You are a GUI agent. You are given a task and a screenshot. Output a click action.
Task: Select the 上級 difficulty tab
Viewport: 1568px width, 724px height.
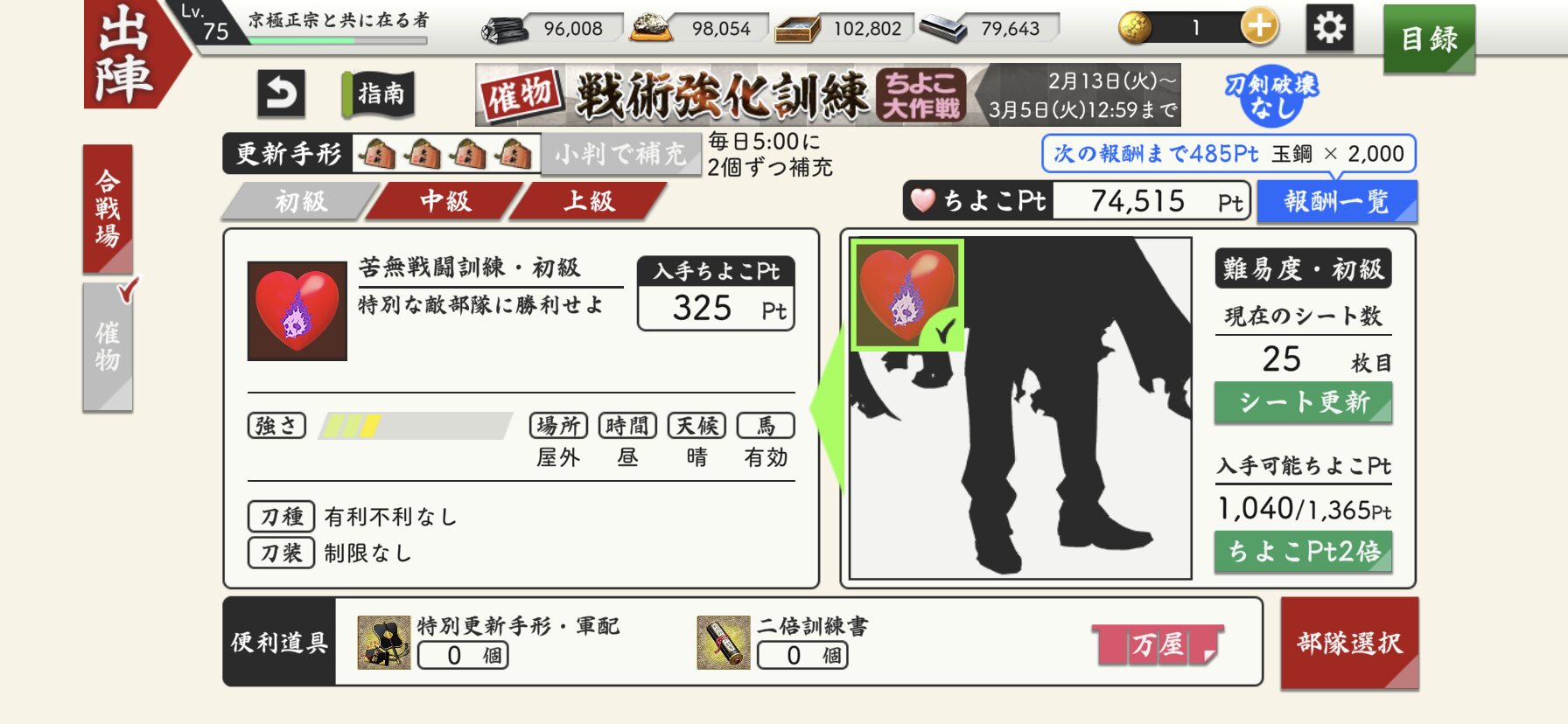point(590,201)
